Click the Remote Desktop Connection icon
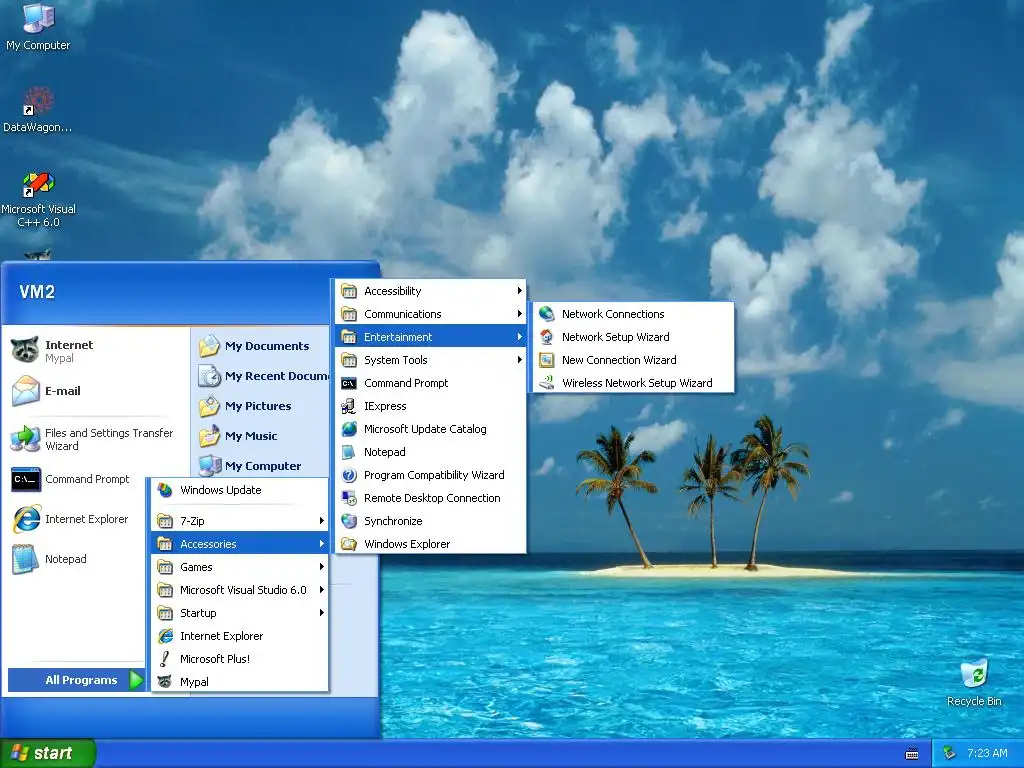The width and height of the screenshot is (1024, 768). 349,498
